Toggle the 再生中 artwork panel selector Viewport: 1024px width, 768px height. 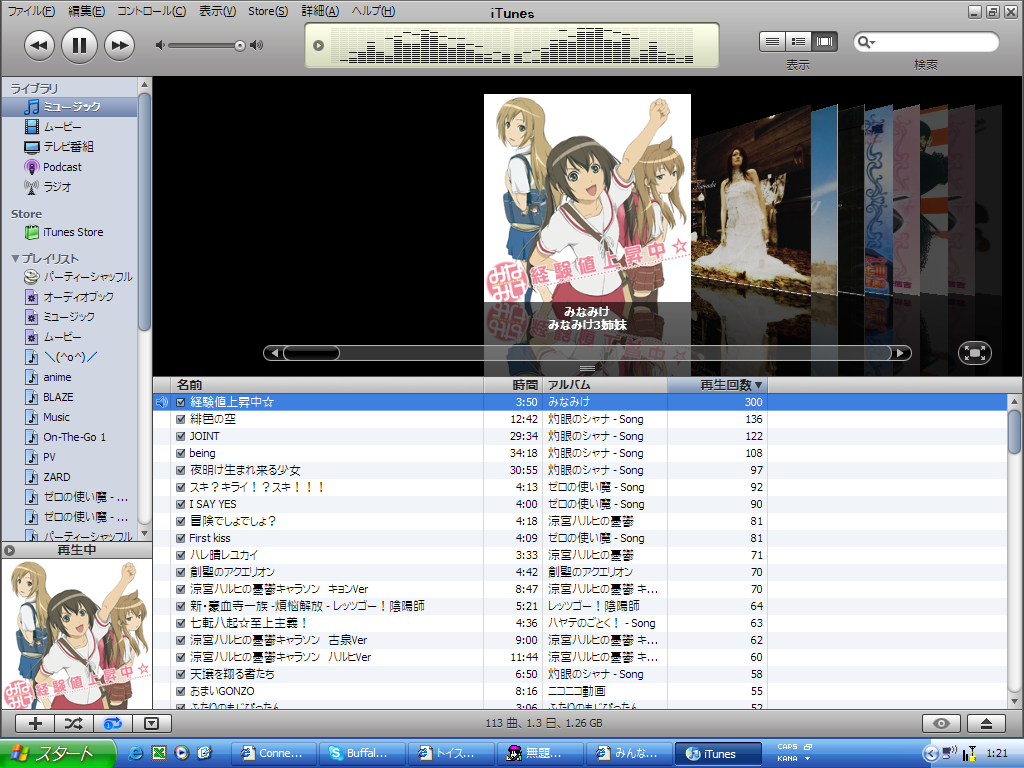point(9,551)
